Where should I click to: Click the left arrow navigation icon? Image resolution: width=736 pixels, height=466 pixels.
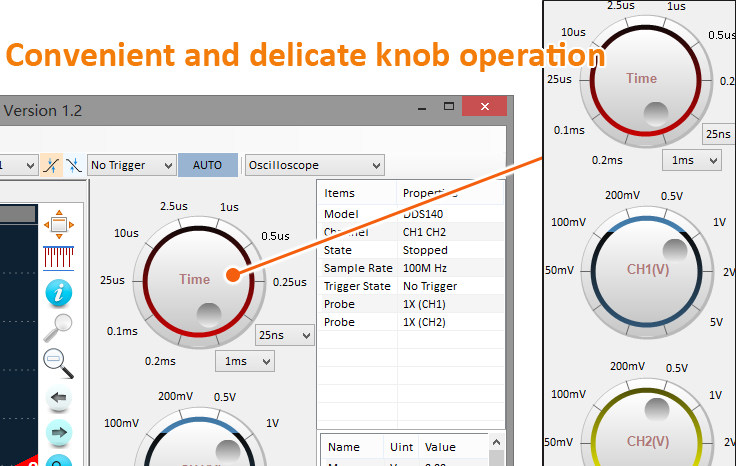[59, 398]
